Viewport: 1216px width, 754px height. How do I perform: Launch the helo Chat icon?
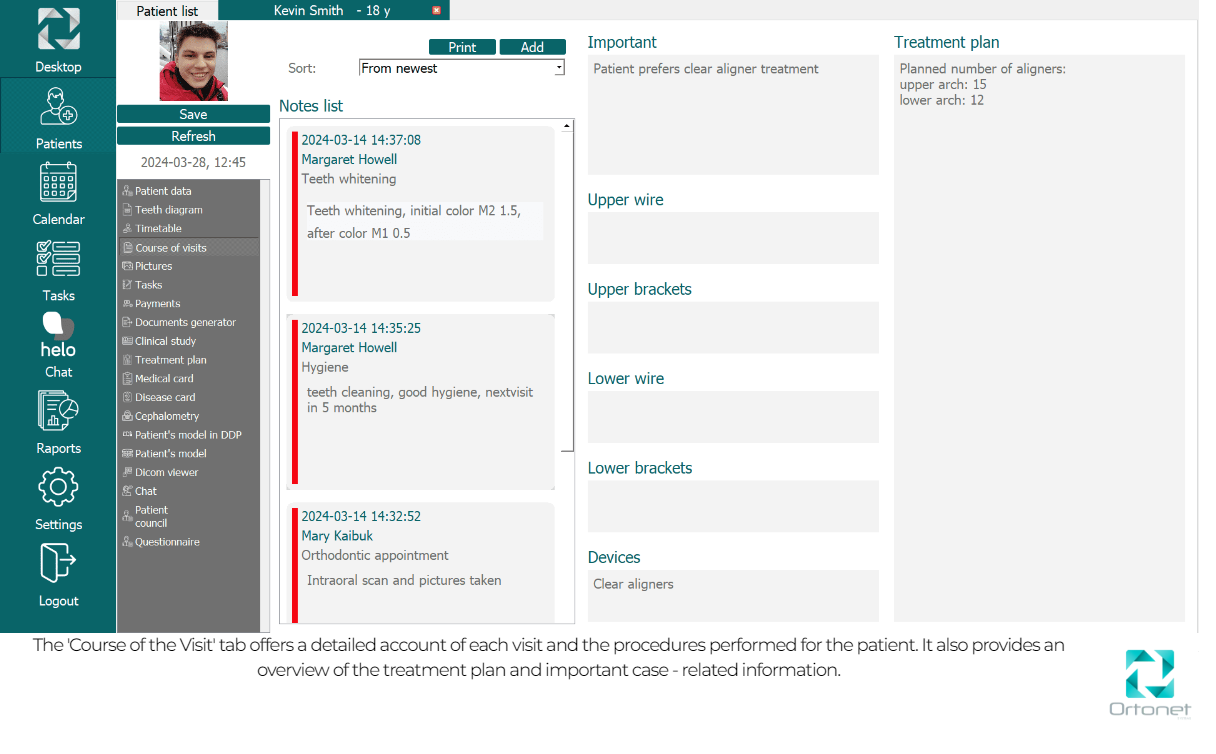(x=58, y=337)
